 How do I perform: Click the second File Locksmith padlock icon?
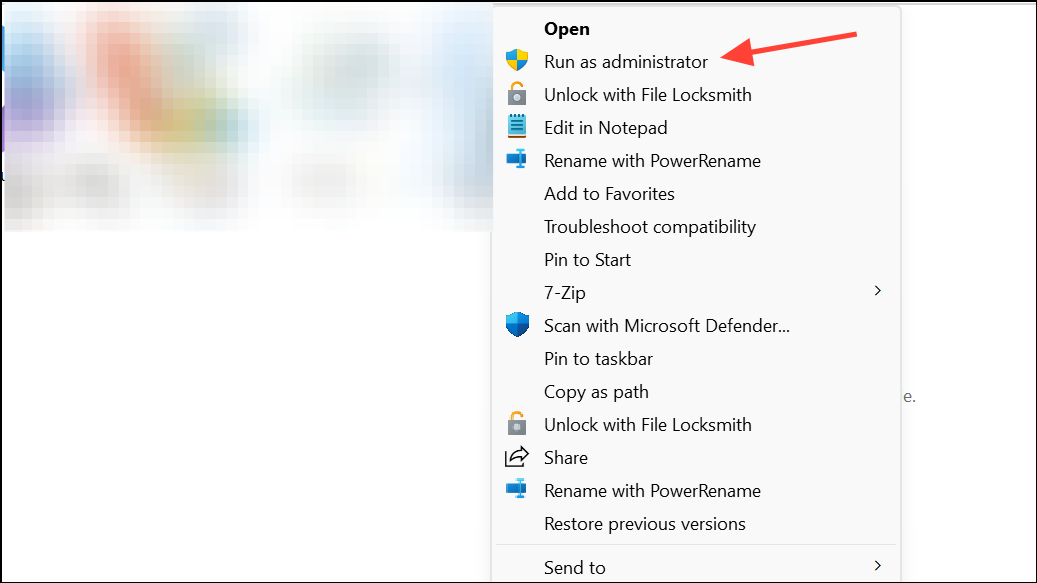point(516,424)
